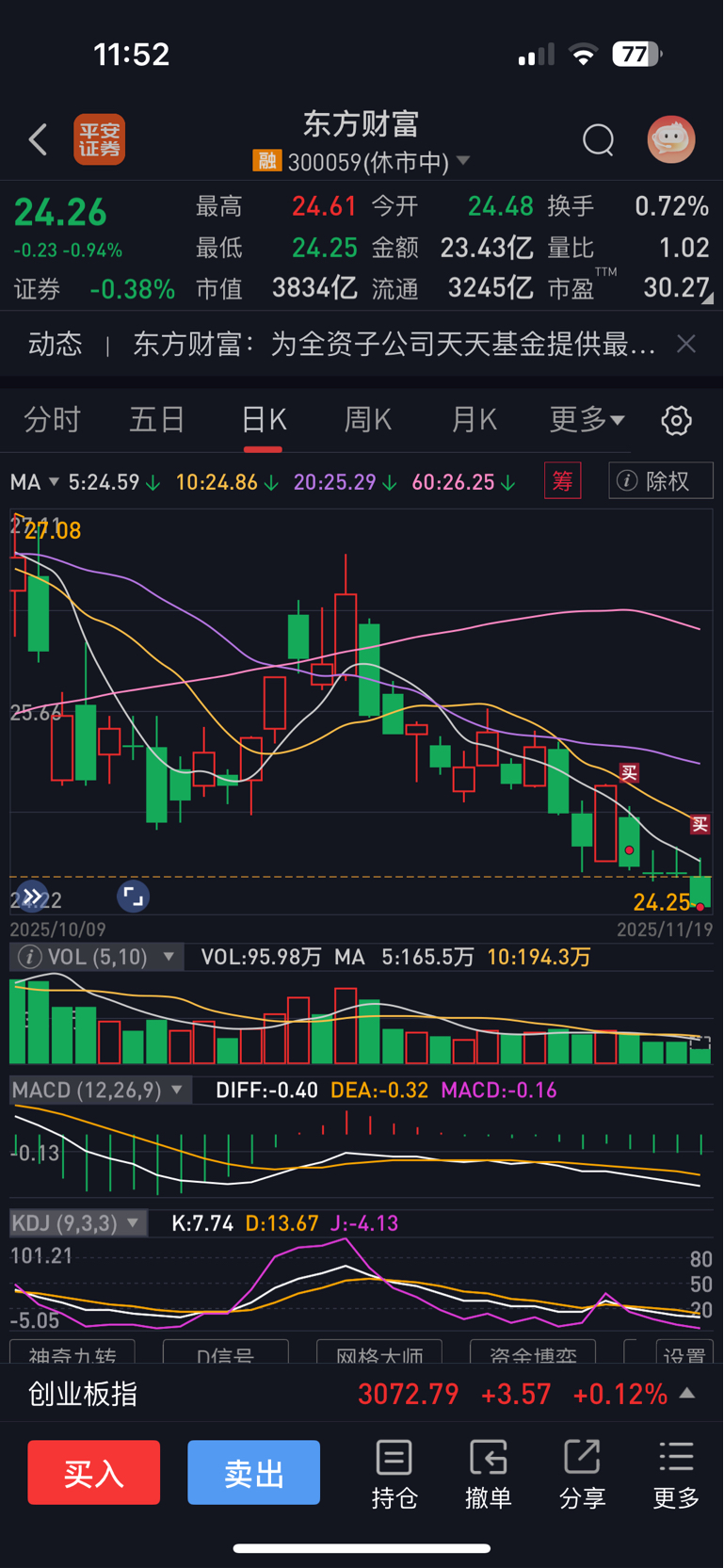
Task: Click the upper 买 signal marker
Action: click(629, 773)
